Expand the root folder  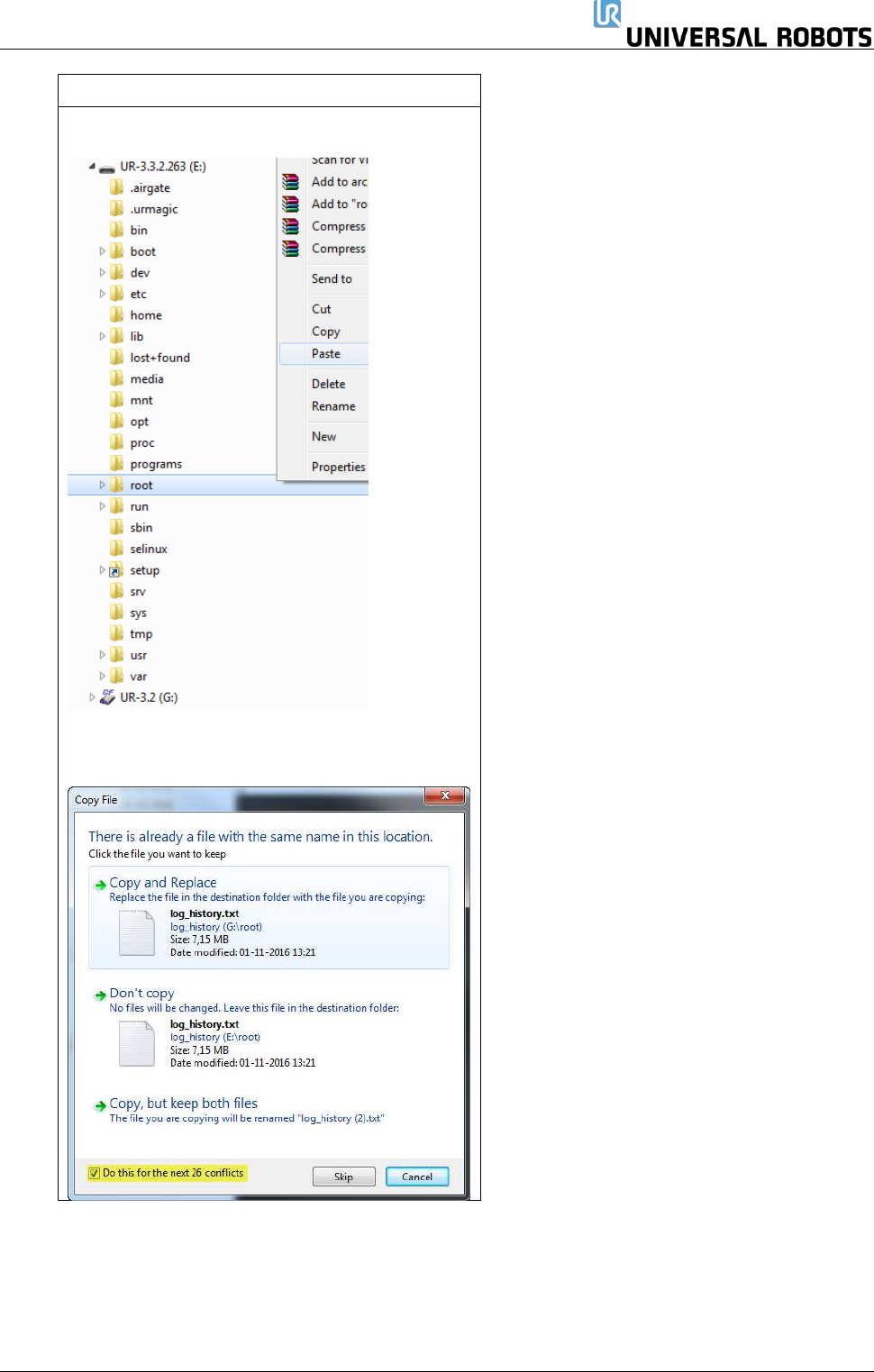(102, 485)
